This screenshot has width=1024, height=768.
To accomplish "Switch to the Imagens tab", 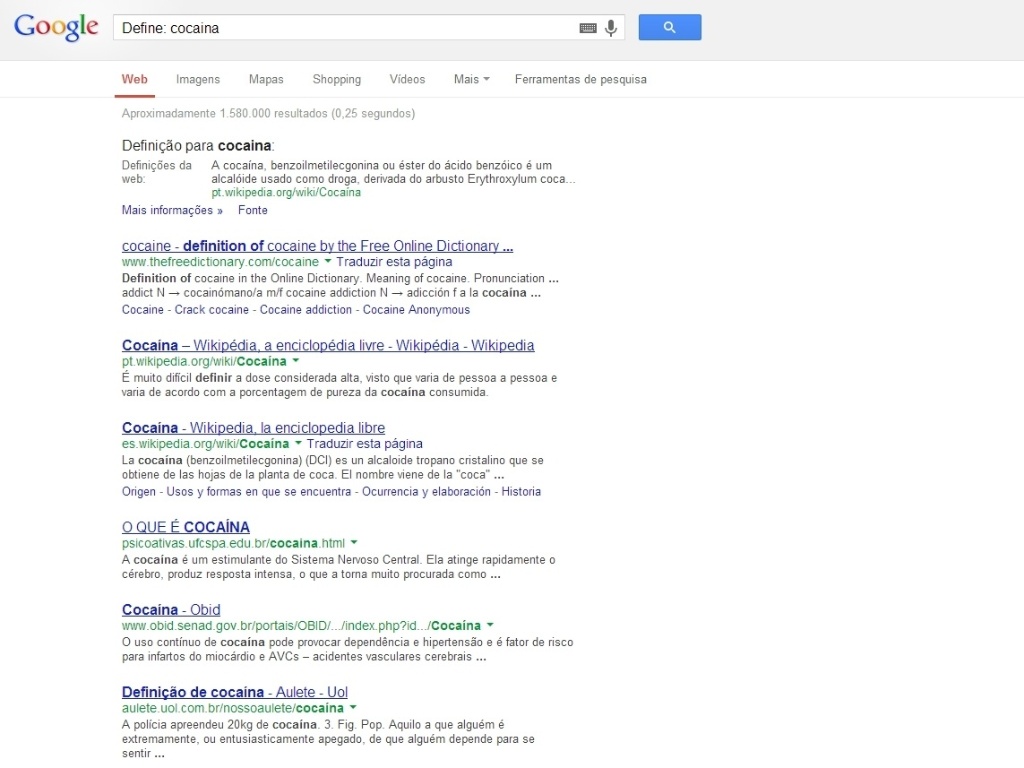I will pos(197,79).
